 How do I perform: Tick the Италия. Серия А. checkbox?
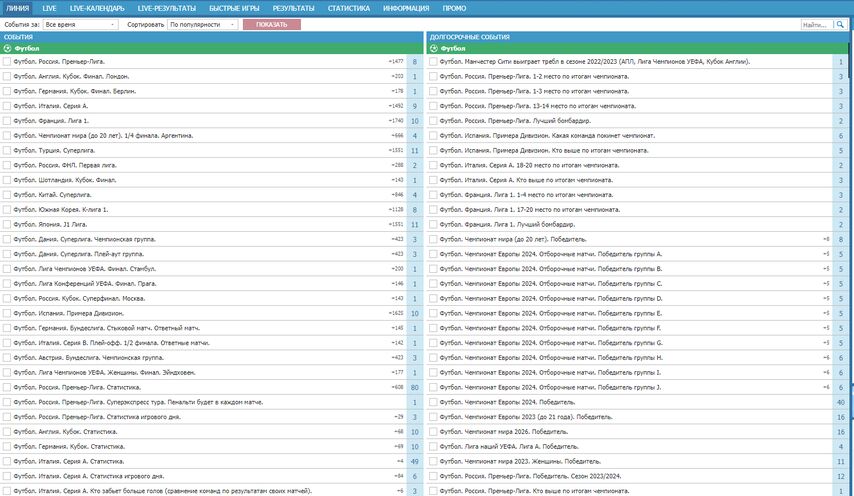[x=7, y=106]
